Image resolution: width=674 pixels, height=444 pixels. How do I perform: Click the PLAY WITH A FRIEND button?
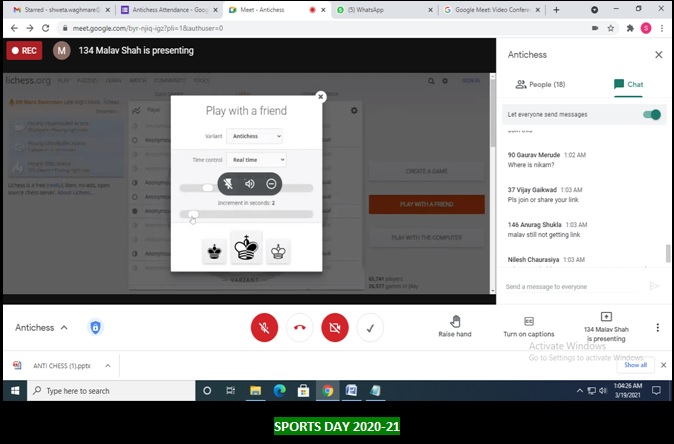click(426, 204)
